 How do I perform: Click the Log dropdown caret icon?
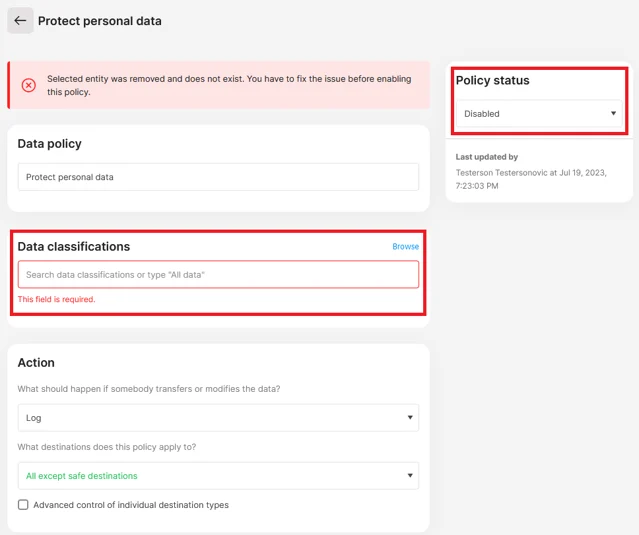pos(410,418)
